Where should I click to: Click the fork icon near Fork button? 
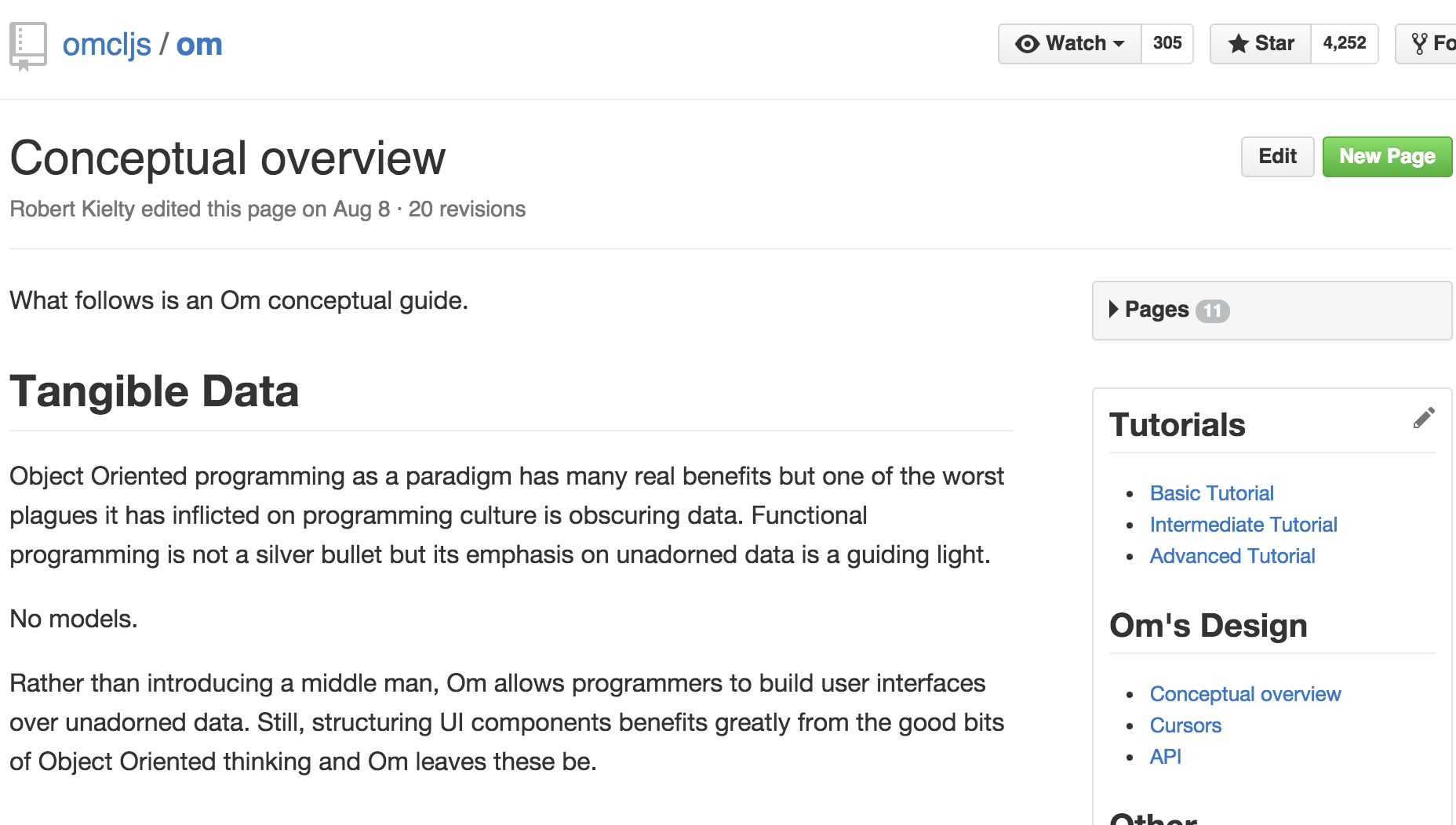click(x=1419, y=42)
